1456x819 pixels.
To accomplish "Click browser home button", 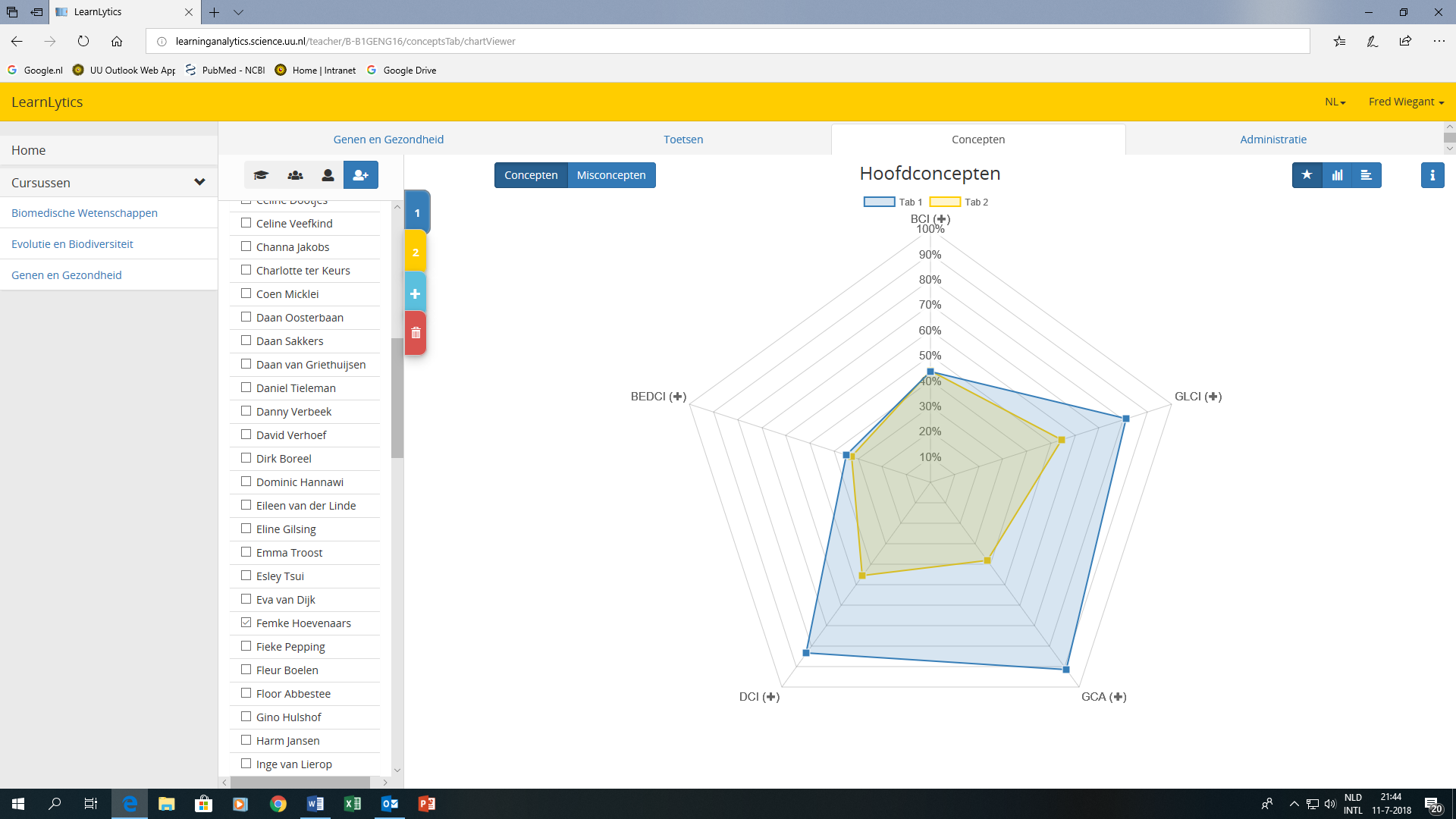I will click(x=117, y=41).
